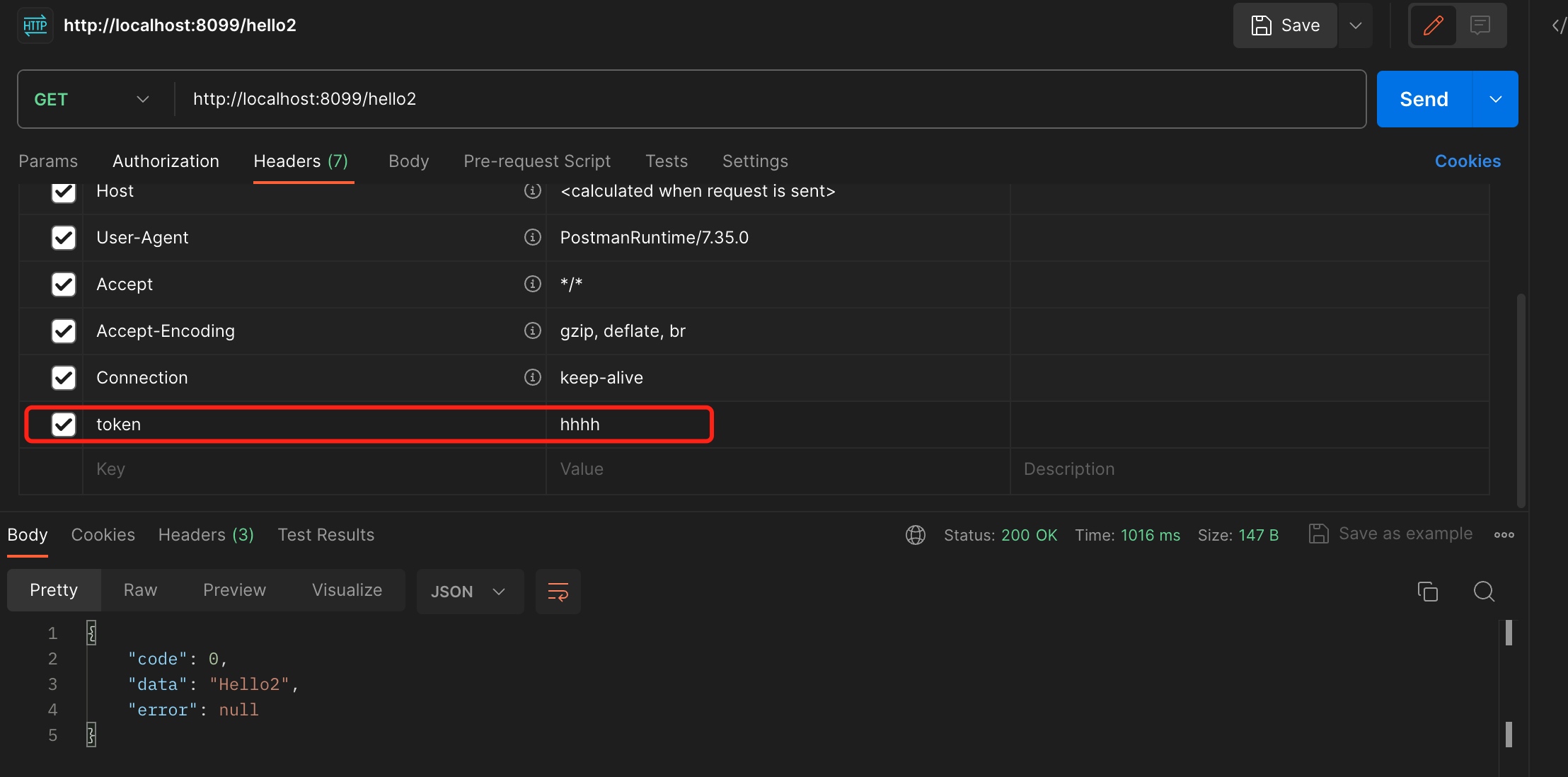Screen dimensions: 1568x777
Task: Switch to the Authorization tab
Action: pos(166,161)
